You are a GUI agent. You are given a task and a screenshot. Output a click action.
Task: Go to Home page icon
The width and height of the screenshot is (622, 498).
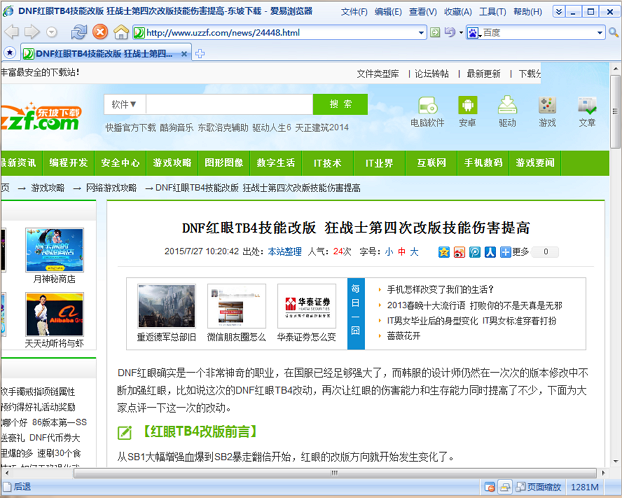121,32
